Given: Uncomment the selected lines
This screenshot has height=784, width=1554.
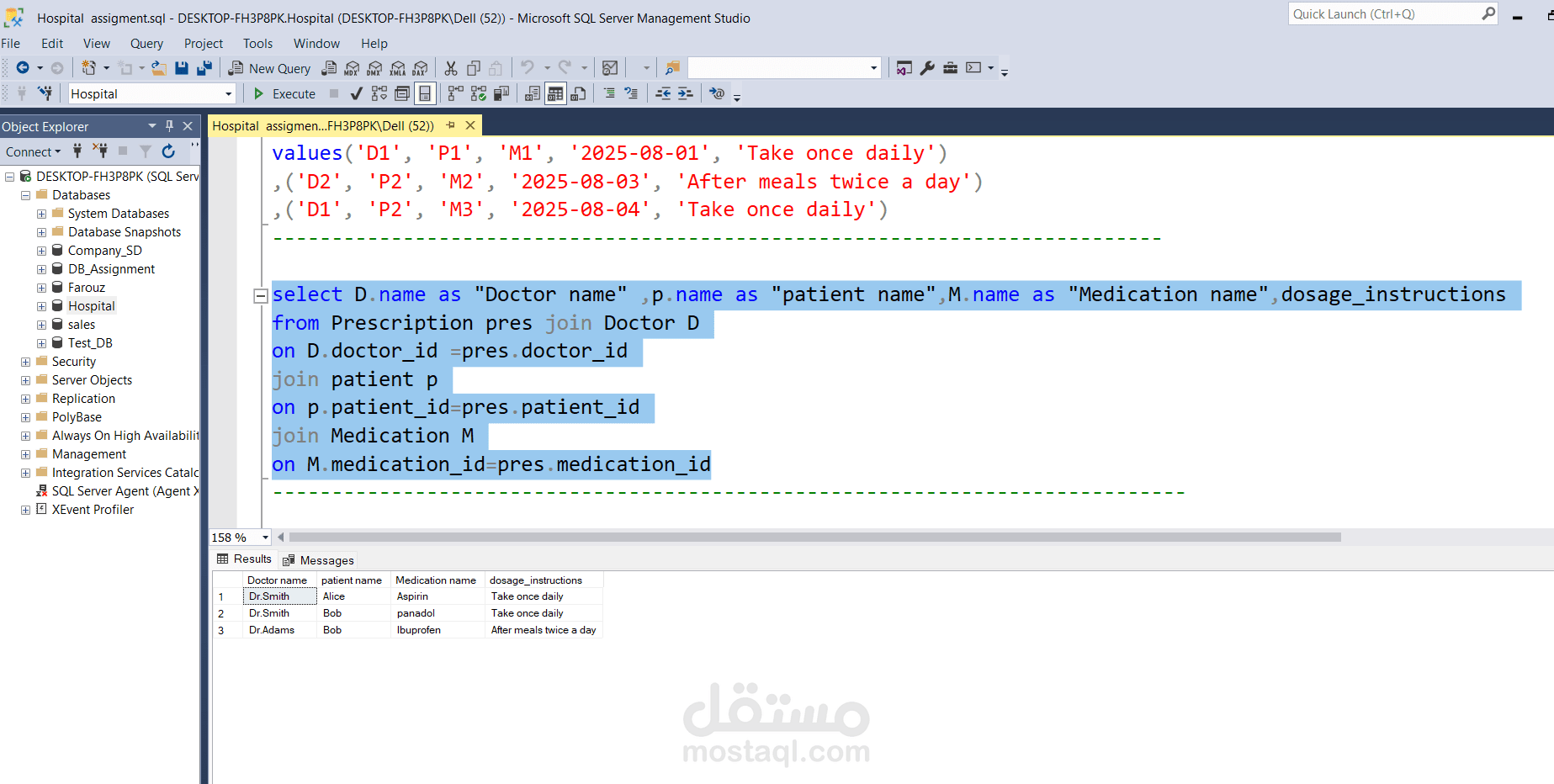Looking at the screenshot, I should (x=632, y=93).
